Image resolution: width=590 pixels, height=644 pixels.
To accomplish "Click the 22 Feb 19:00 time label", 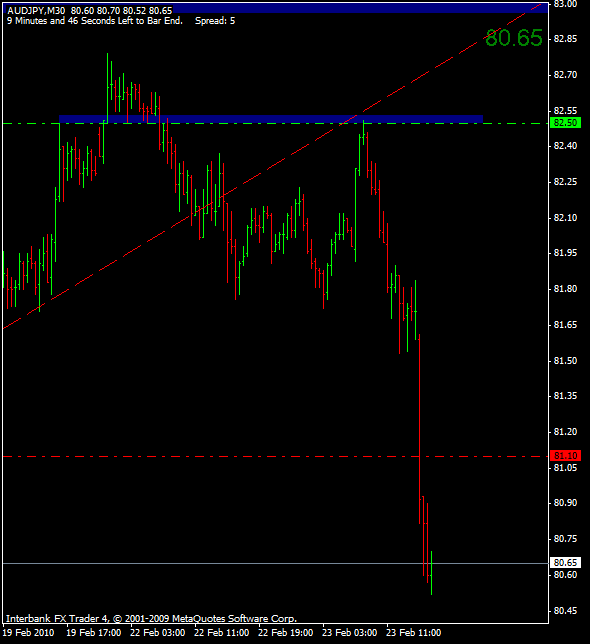I will pos(286,632).
